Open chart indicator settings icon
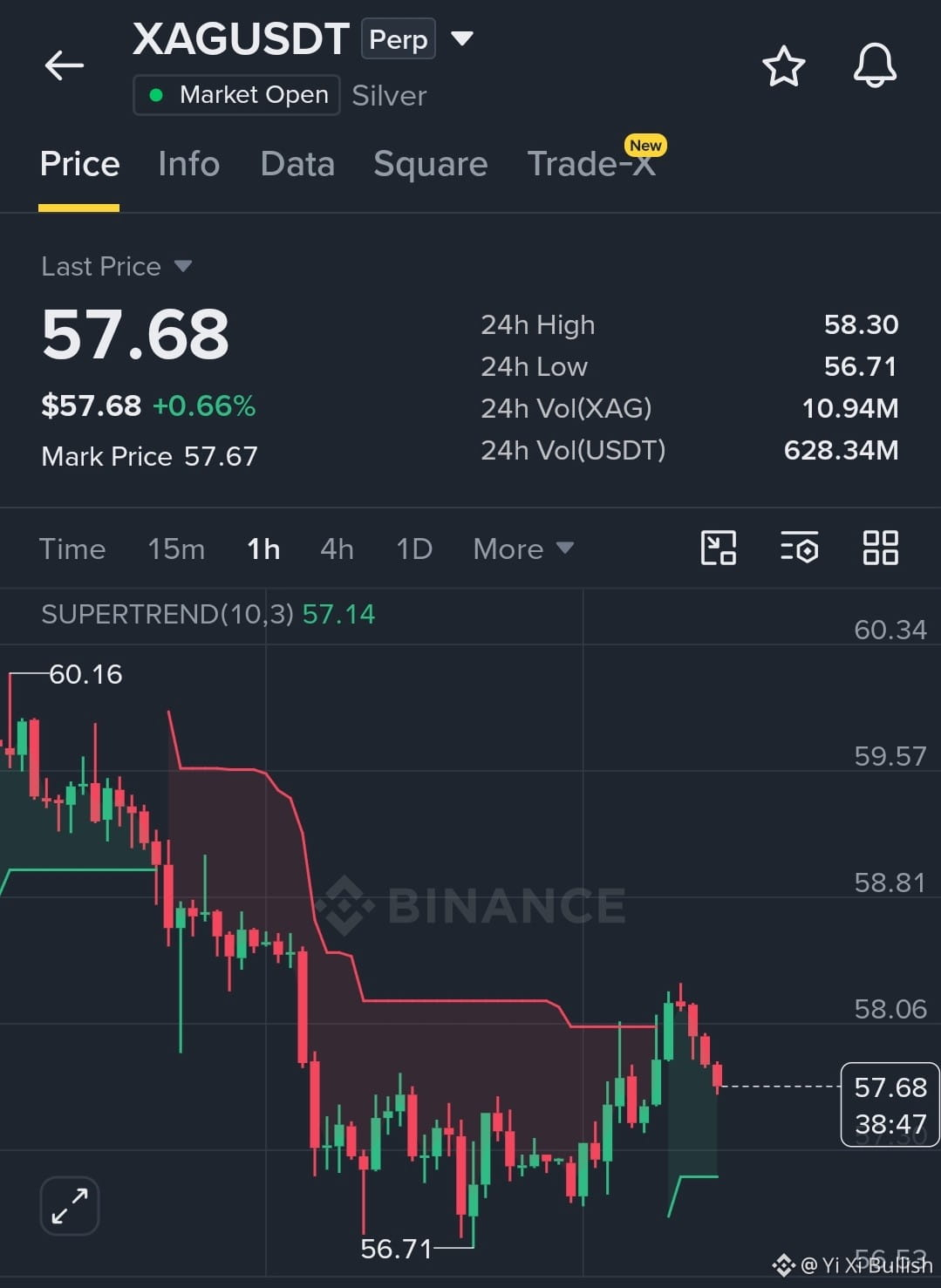The width and height of the screenshot is (941, 1288). point(799,549)
